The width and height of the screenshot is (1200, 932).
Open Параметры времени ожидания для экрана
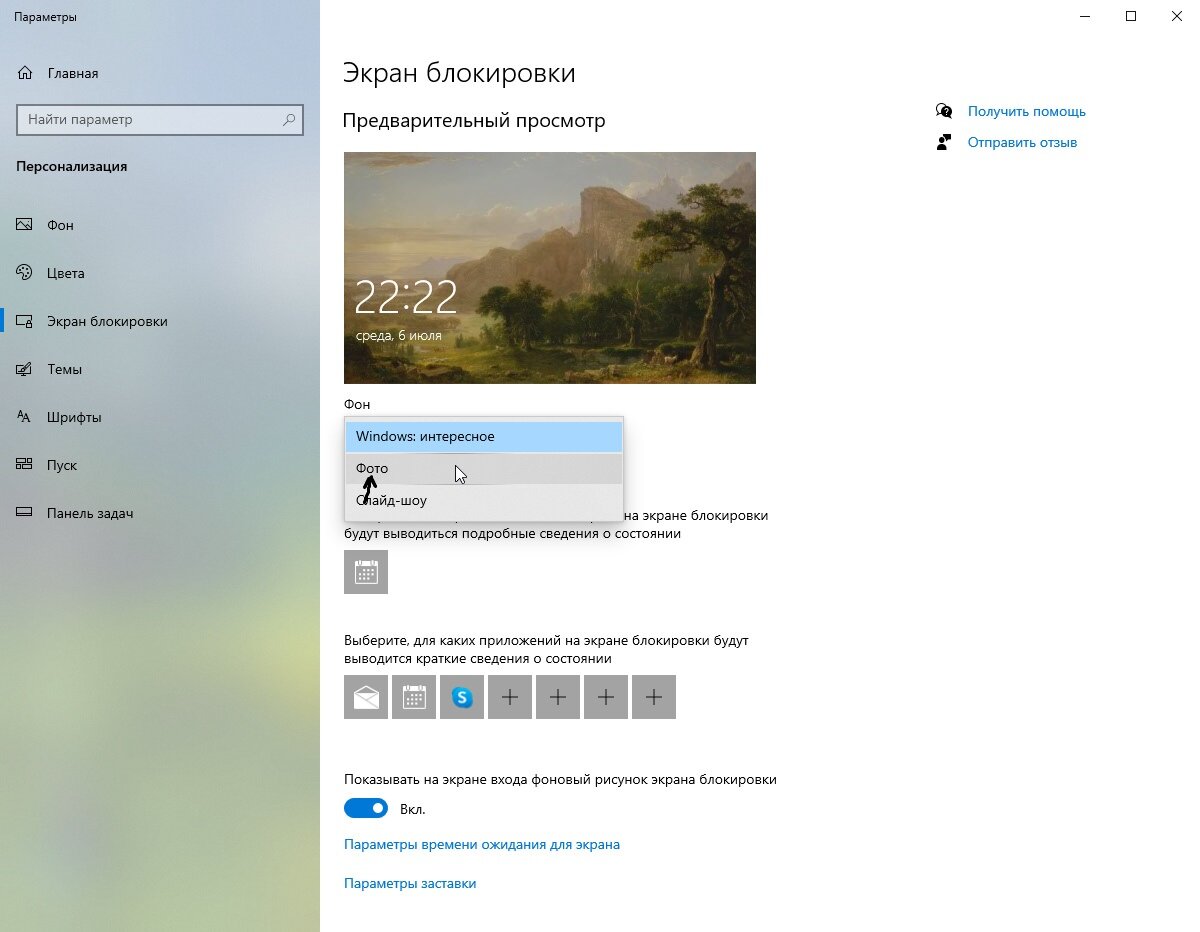(482, 845)
